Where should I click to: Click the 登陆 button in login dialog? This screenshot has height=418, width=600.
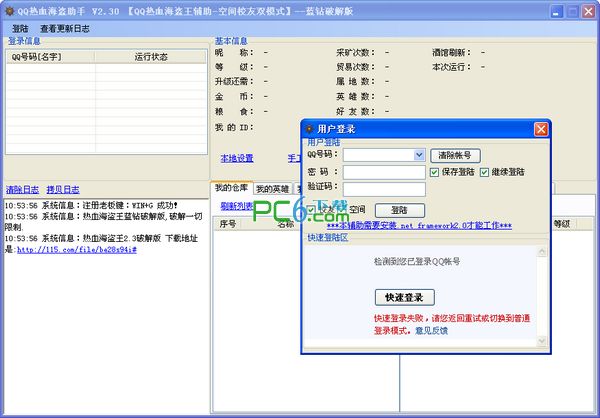click(399, 210)
